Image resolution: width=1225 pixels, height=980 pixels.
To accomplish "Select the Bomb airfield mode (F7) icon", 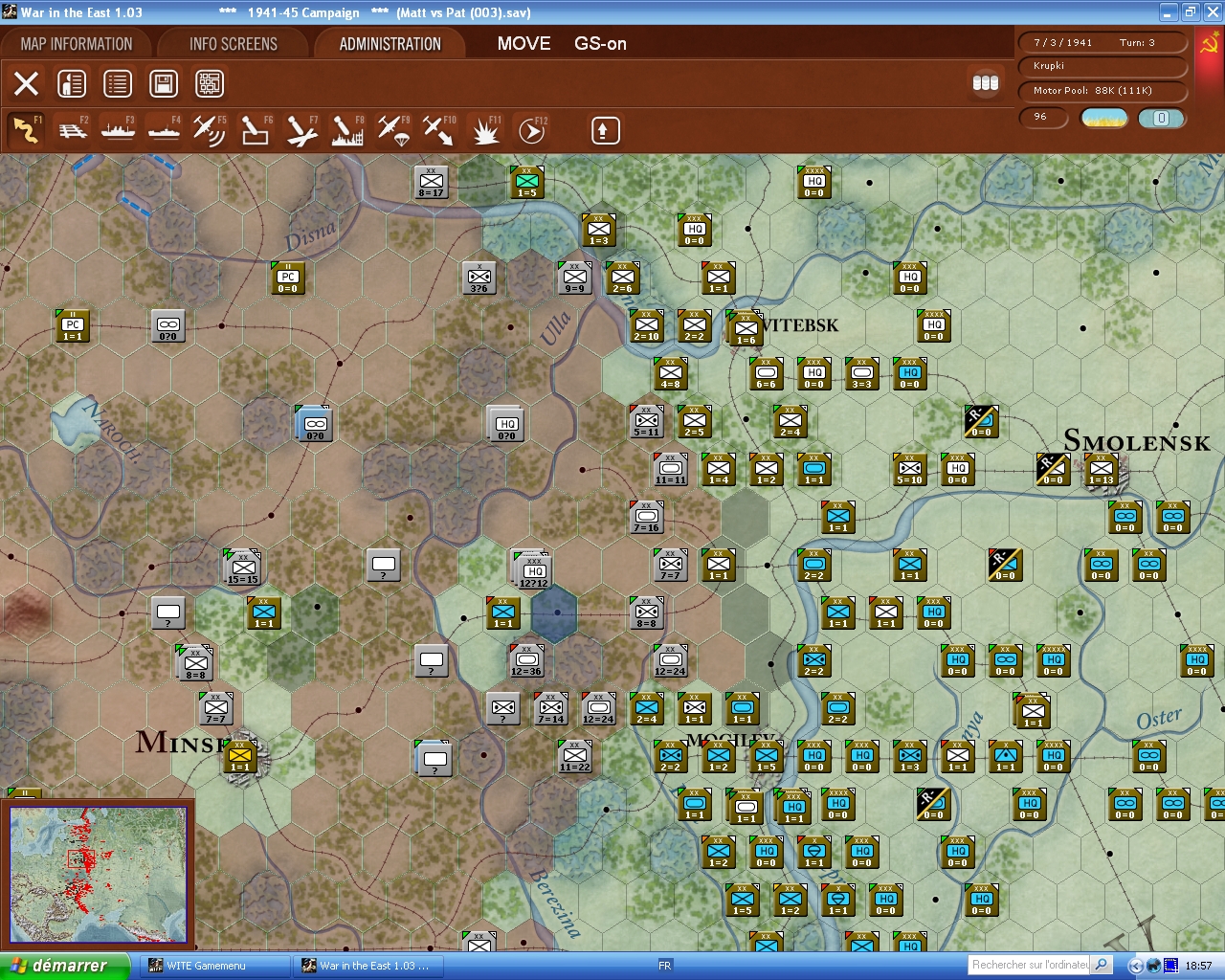I will point(301,130).
